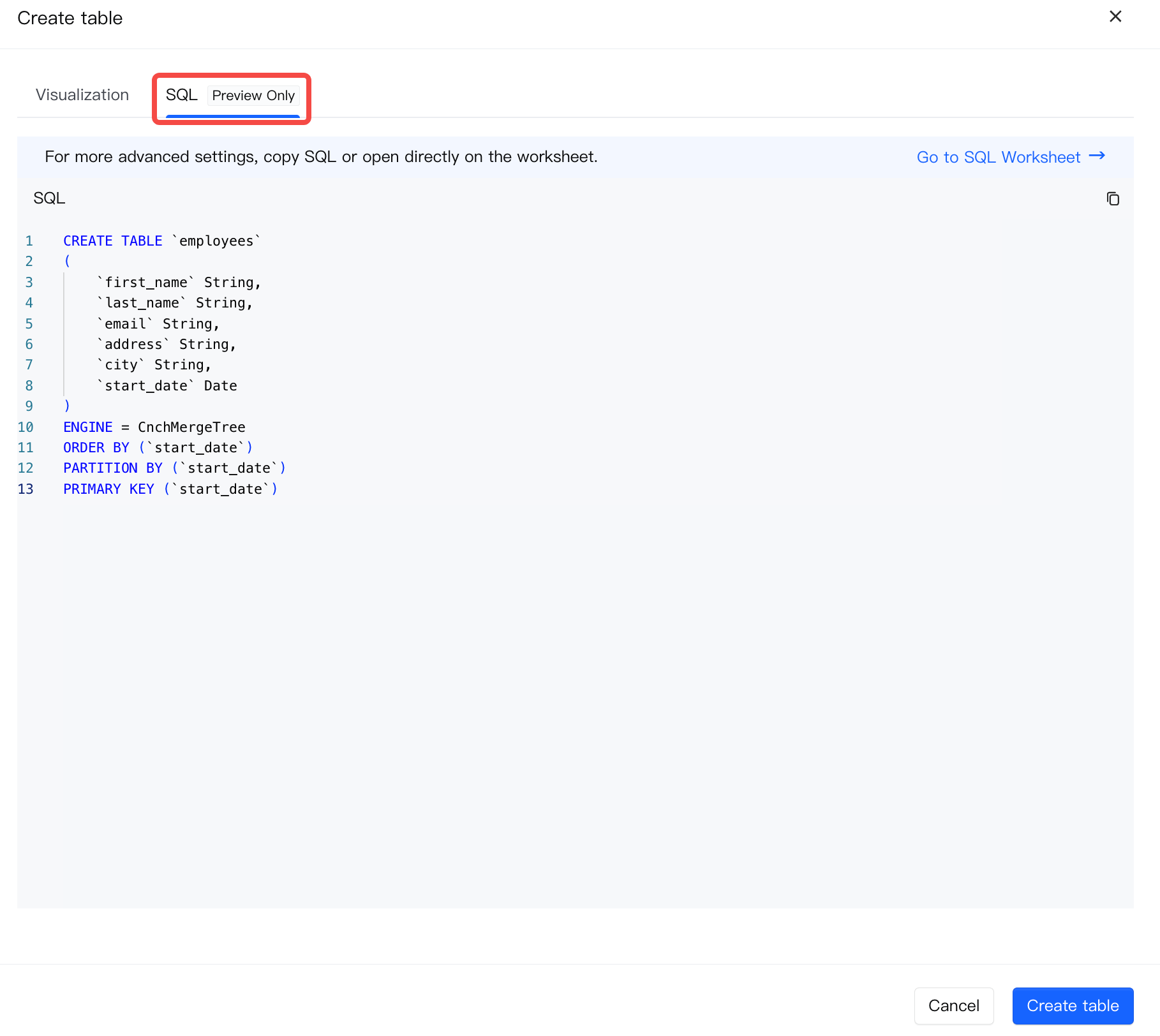Click the last_name String column line
This screenshot has height=1036, width=1160.
point(175,303)
